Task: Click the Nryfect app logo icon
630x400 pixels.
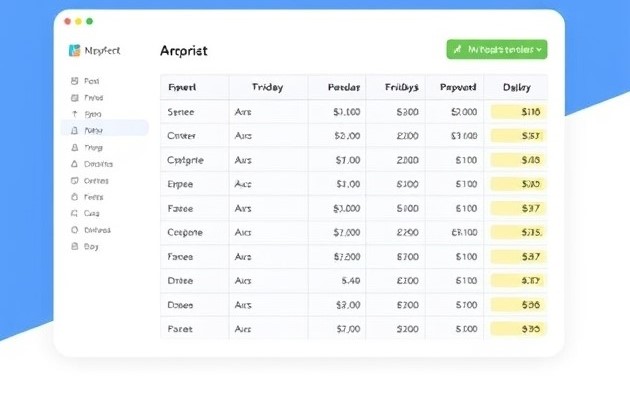Action: [74, 50]
